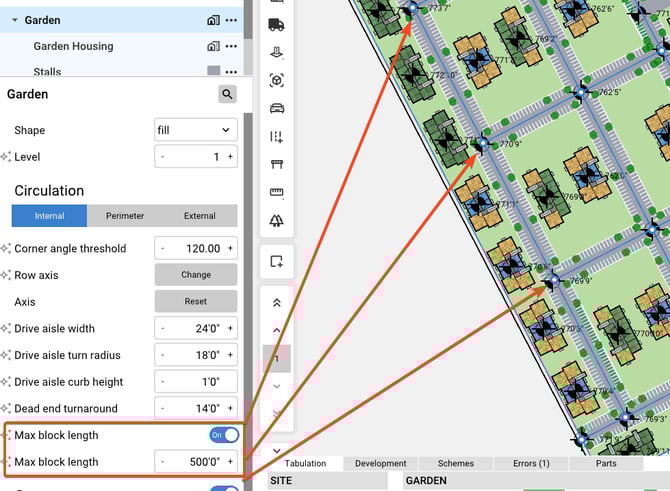Toggle the Max block length switch
This screenshot has width=670, height=491.
coord(224,435)
